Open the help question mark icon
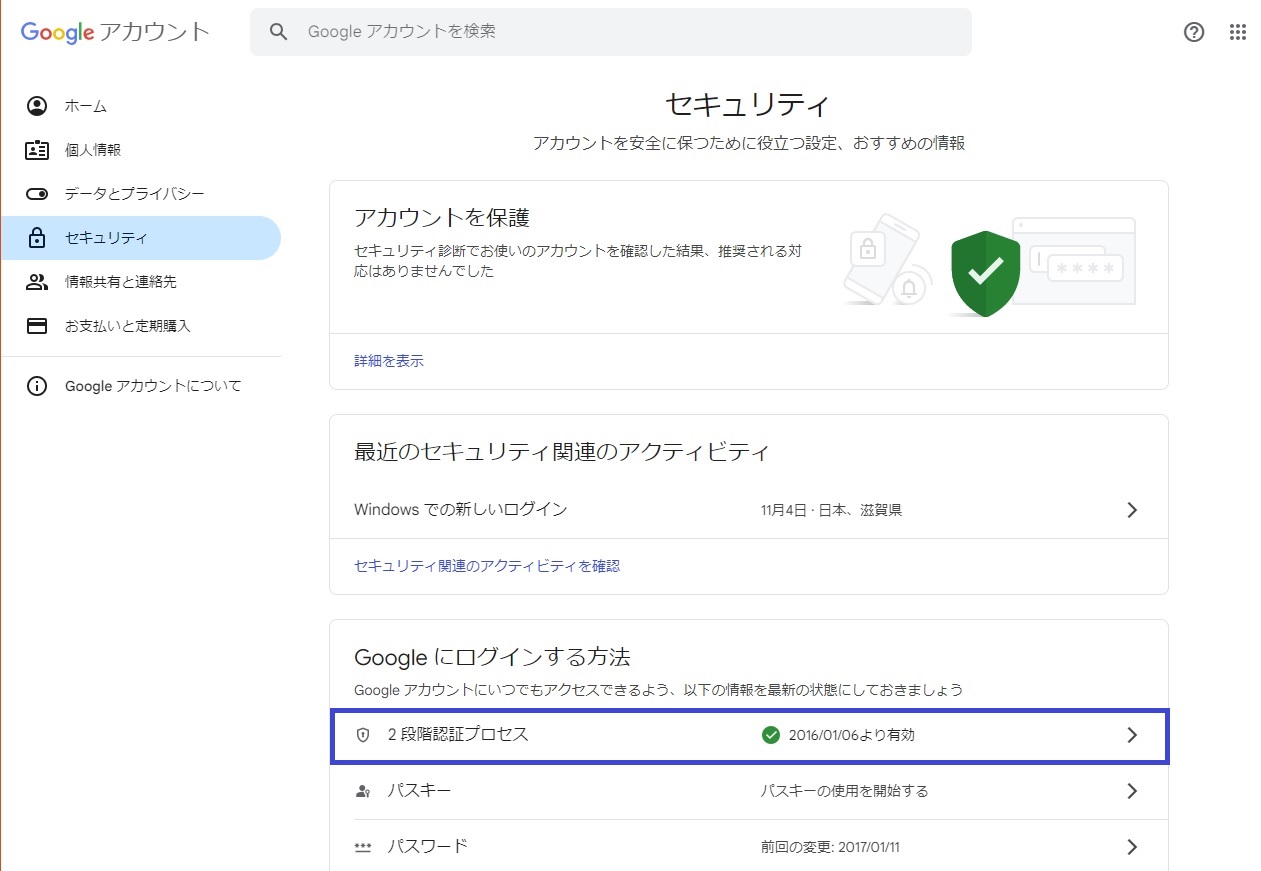Viewport: 1261px width, 871px height. [x=1193, y=32]
